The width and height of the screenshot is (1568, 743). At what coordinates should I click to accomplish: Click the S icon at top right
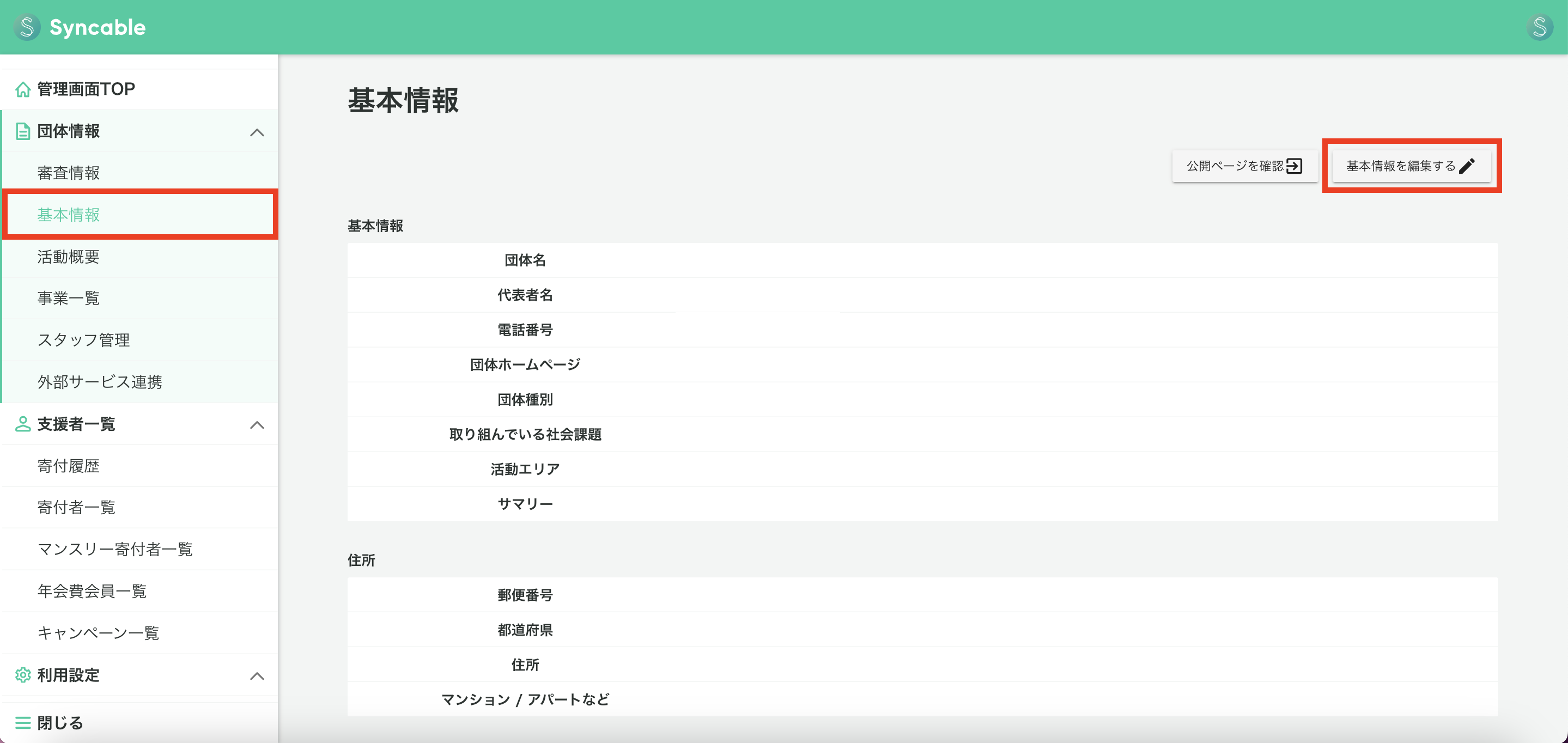pyautogui.click(x=1541, y=27)
